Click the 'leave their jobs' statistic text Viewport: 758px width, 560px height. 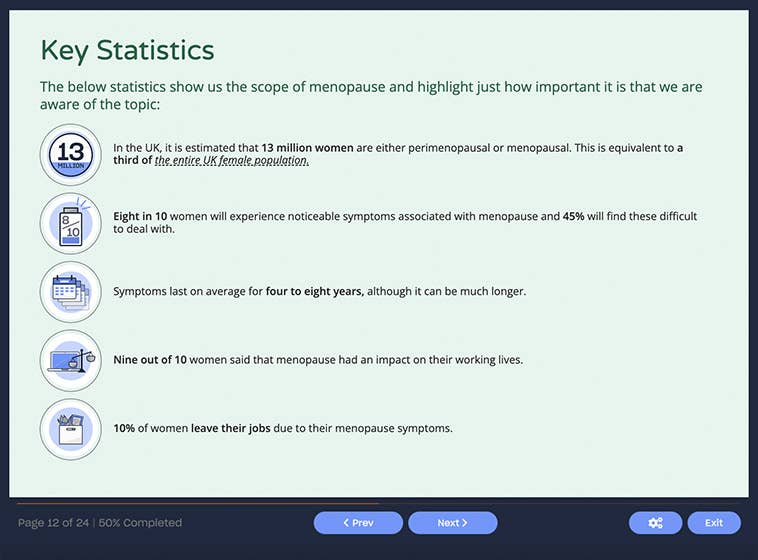230,429
